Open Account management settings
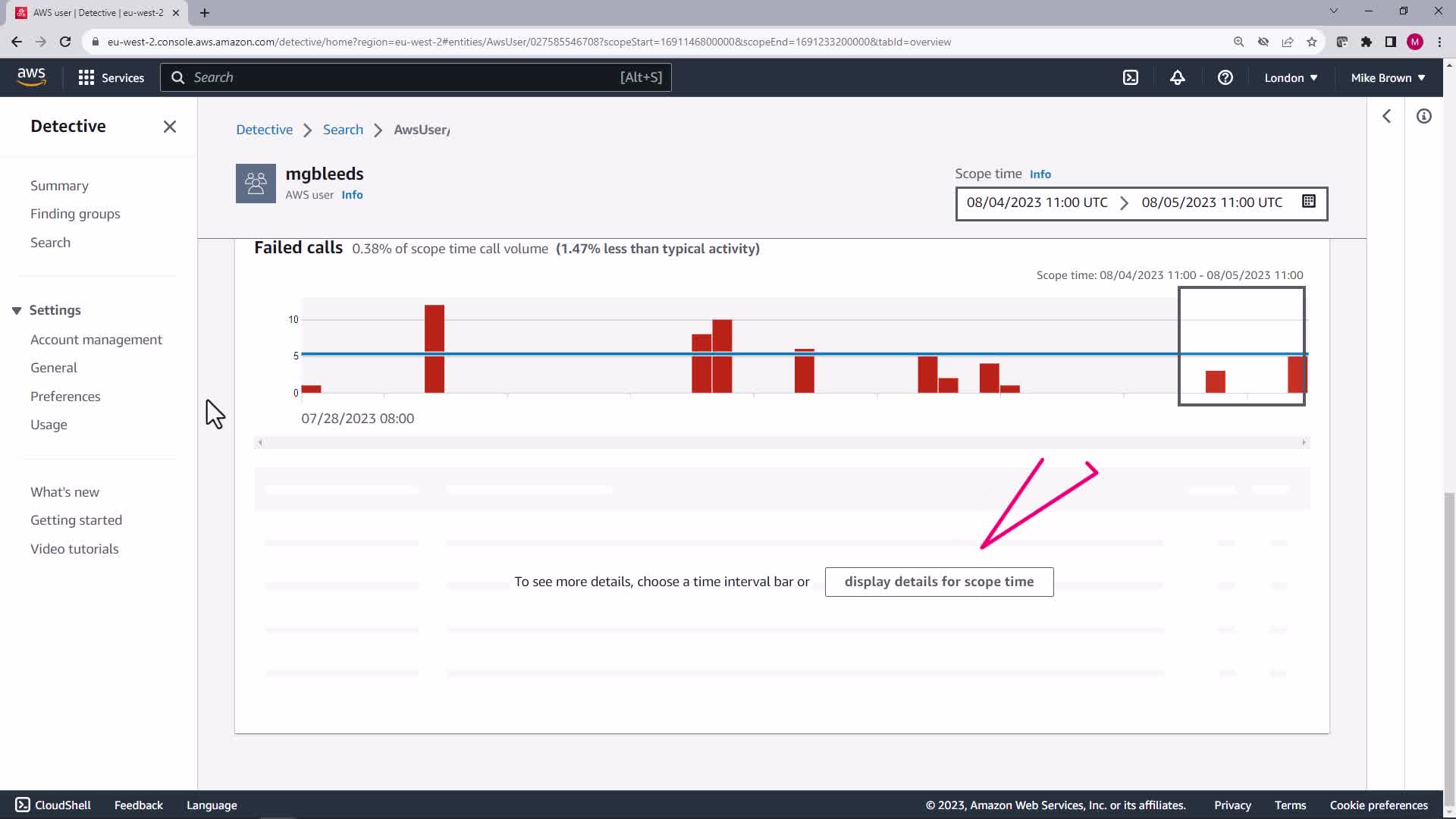This screenshot has width=1456, height=819. [x=96, y=340]
